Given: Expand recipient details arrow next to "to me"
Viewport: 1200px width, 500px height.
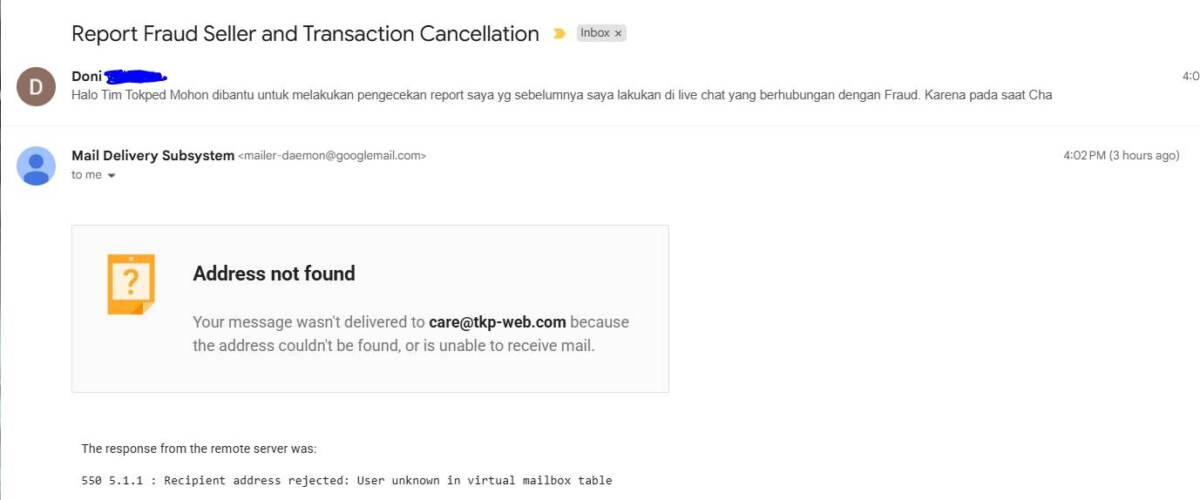Looking at the screenshot, I should pyautogui.click(x=111, y=176).
